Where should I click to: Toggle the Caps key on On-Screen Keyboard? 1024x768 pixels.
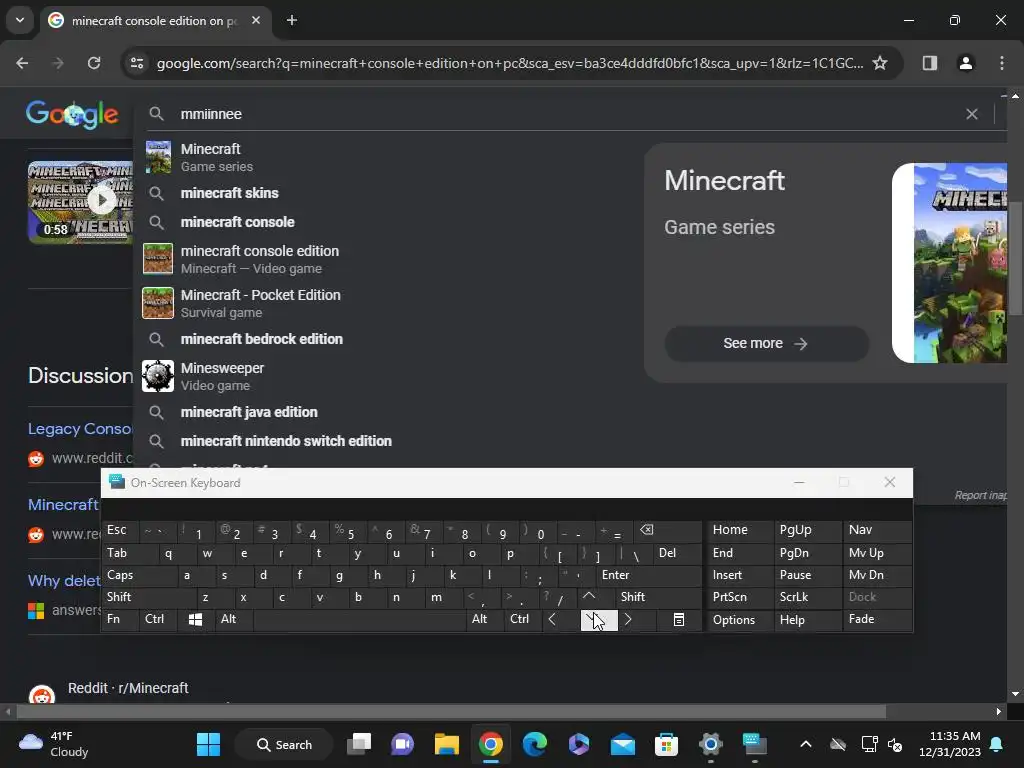[x=140, y=575]
